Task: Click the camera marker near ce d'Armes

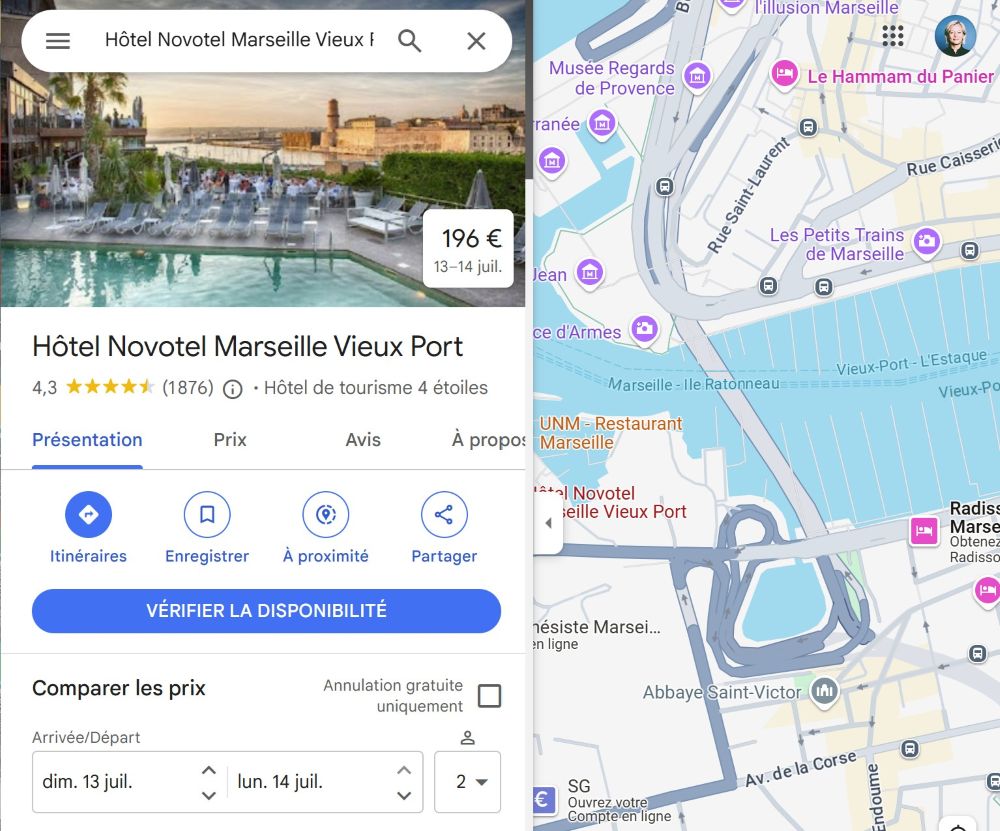Action: pyautogui.click(x=645, y=329)
